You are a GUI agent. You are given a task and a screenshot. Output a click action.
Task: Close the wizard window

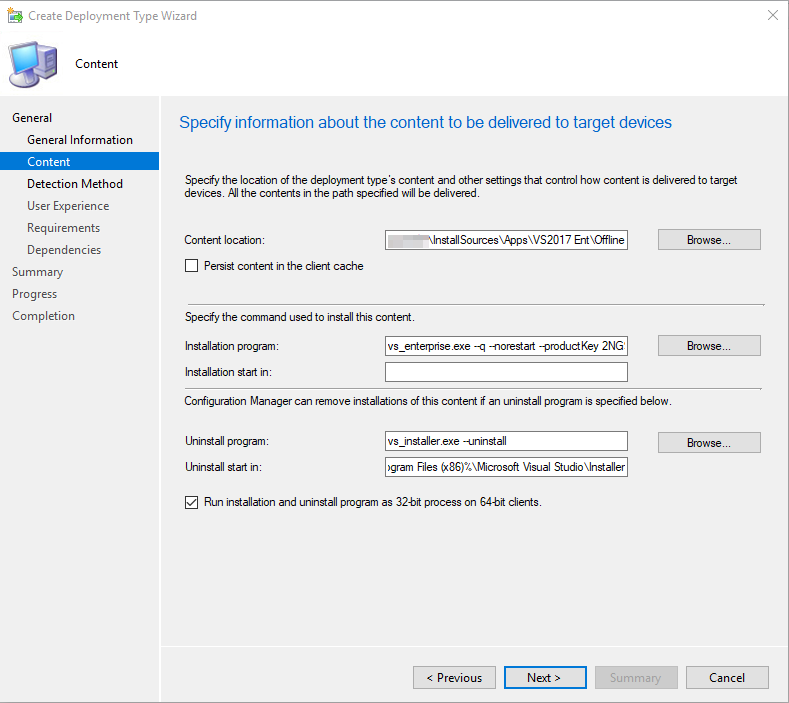coord(773,16)
